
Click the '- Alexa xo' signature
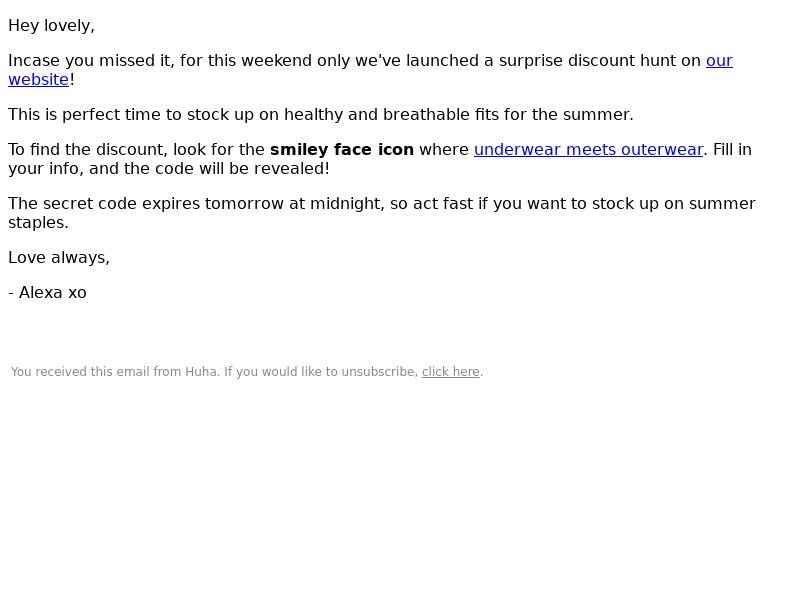(47, 293)
